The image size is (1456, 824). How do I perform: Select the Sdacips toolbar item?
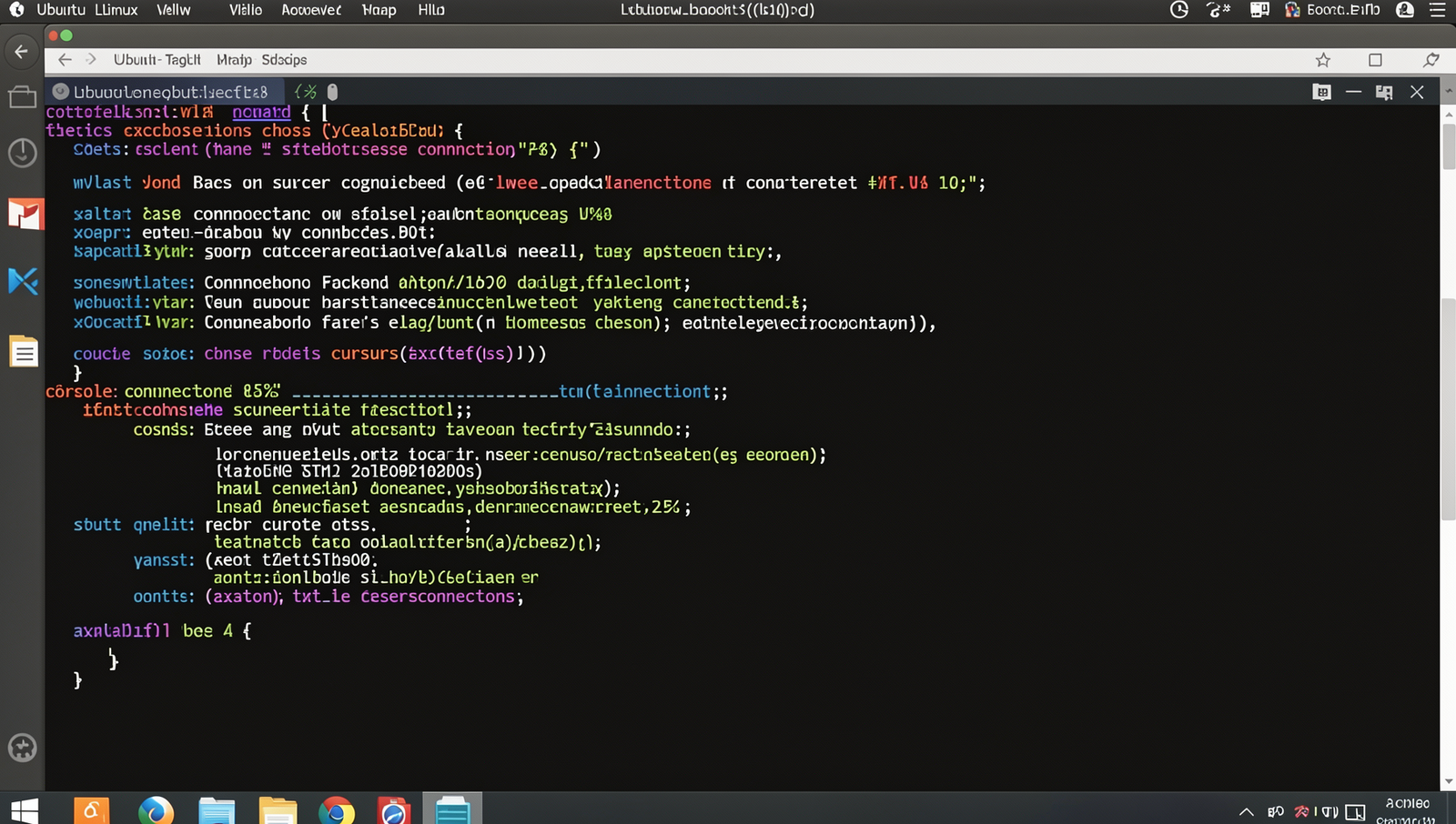pos(284,59)
